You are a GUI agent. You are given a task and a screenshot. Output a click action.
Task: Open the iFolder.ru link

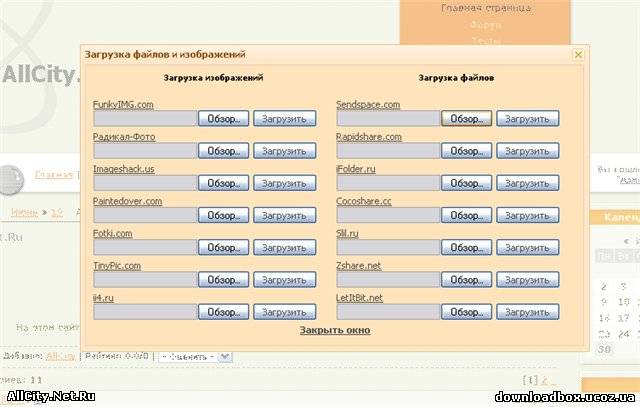pos(356,169)
